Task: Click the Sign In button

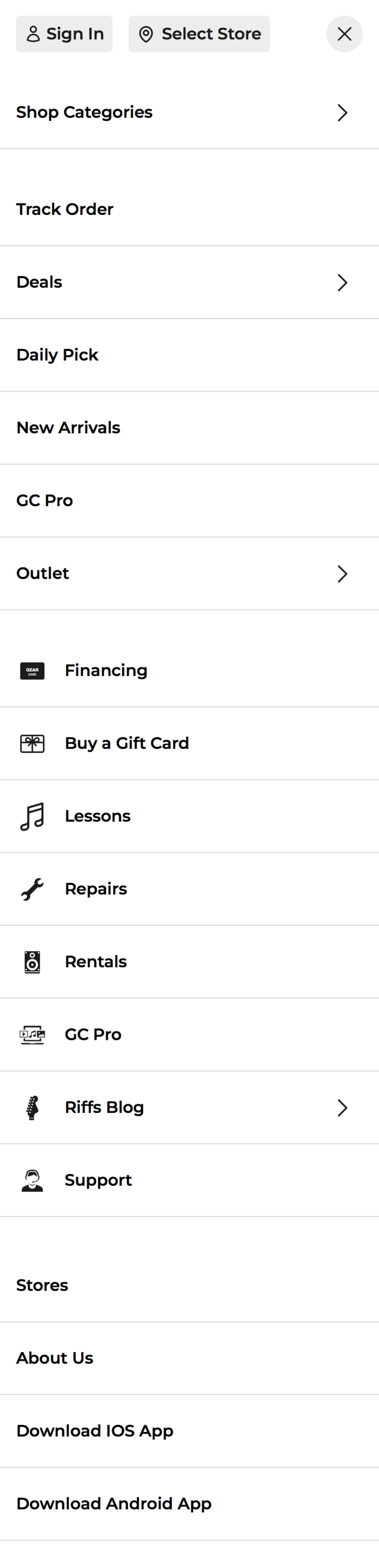Action: tap(64, 34)
